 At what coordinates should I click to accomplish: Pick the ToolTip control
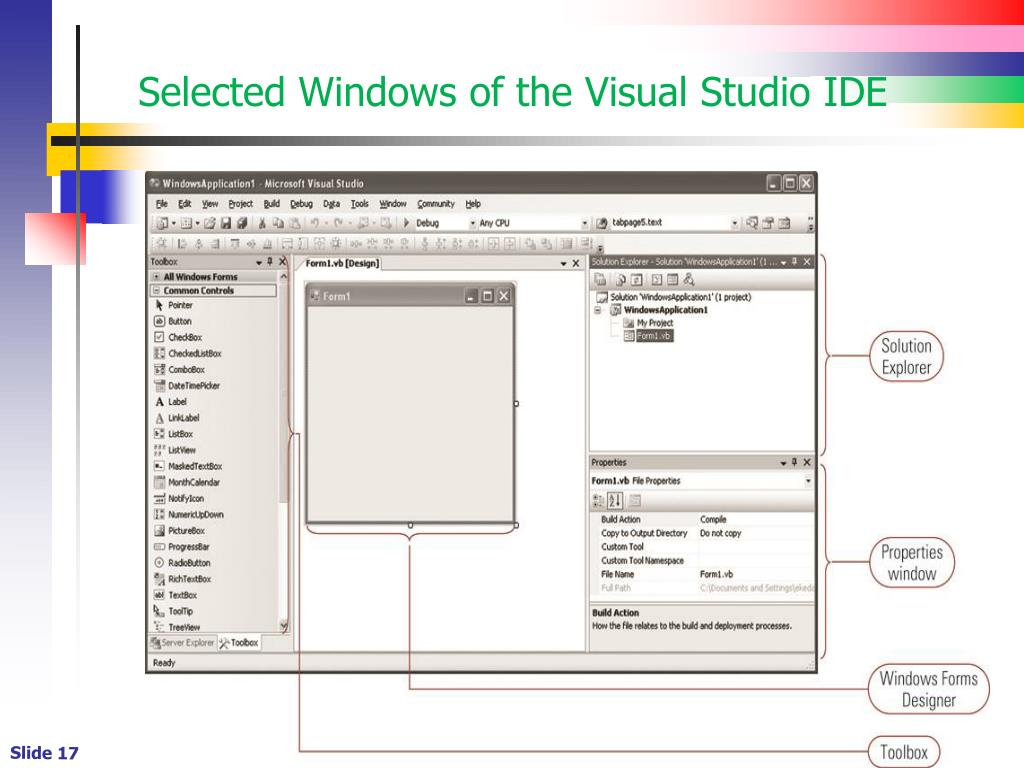click(x=174, y=611)
